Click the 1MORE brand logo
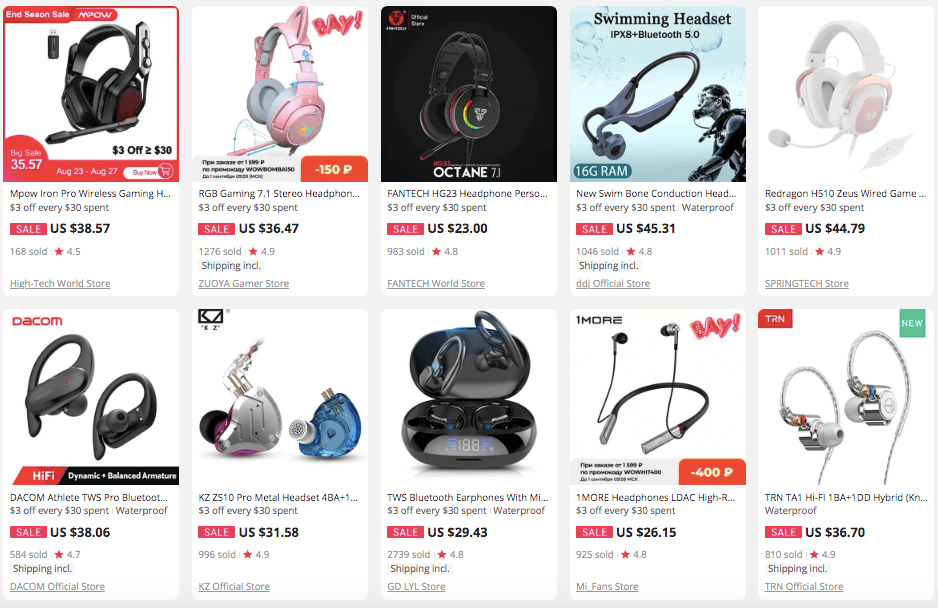Viewport: 938px width, 608px height. point(599,320)
